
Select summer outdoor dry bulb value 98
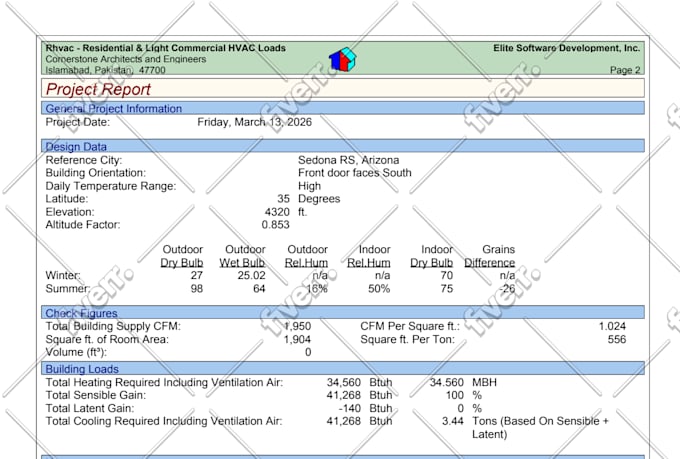pyautogui.click(x=197, y=289)
